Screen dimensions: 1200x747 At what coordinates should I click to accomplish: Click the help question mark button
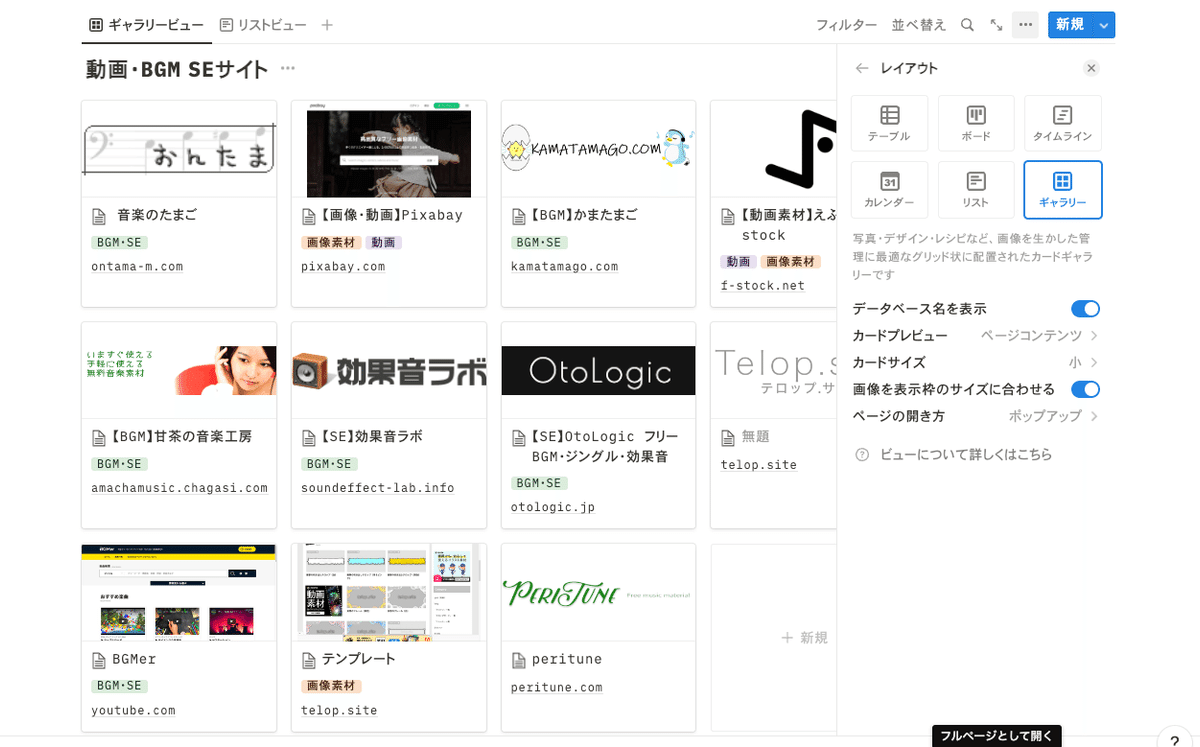coord(1174,740)
